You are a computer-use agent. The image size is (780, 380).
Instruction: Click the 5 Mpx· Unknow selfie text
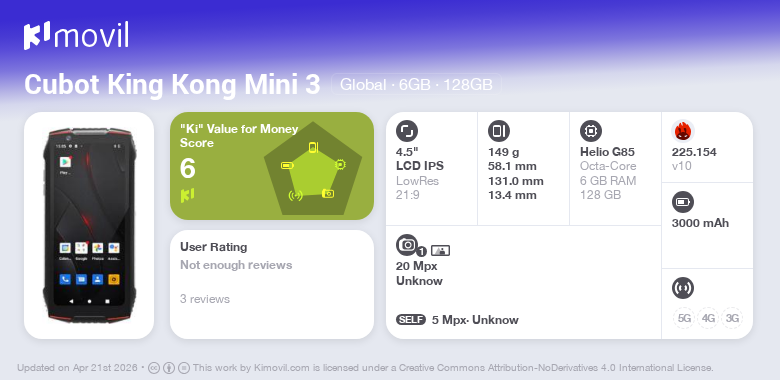coord(475,320)
